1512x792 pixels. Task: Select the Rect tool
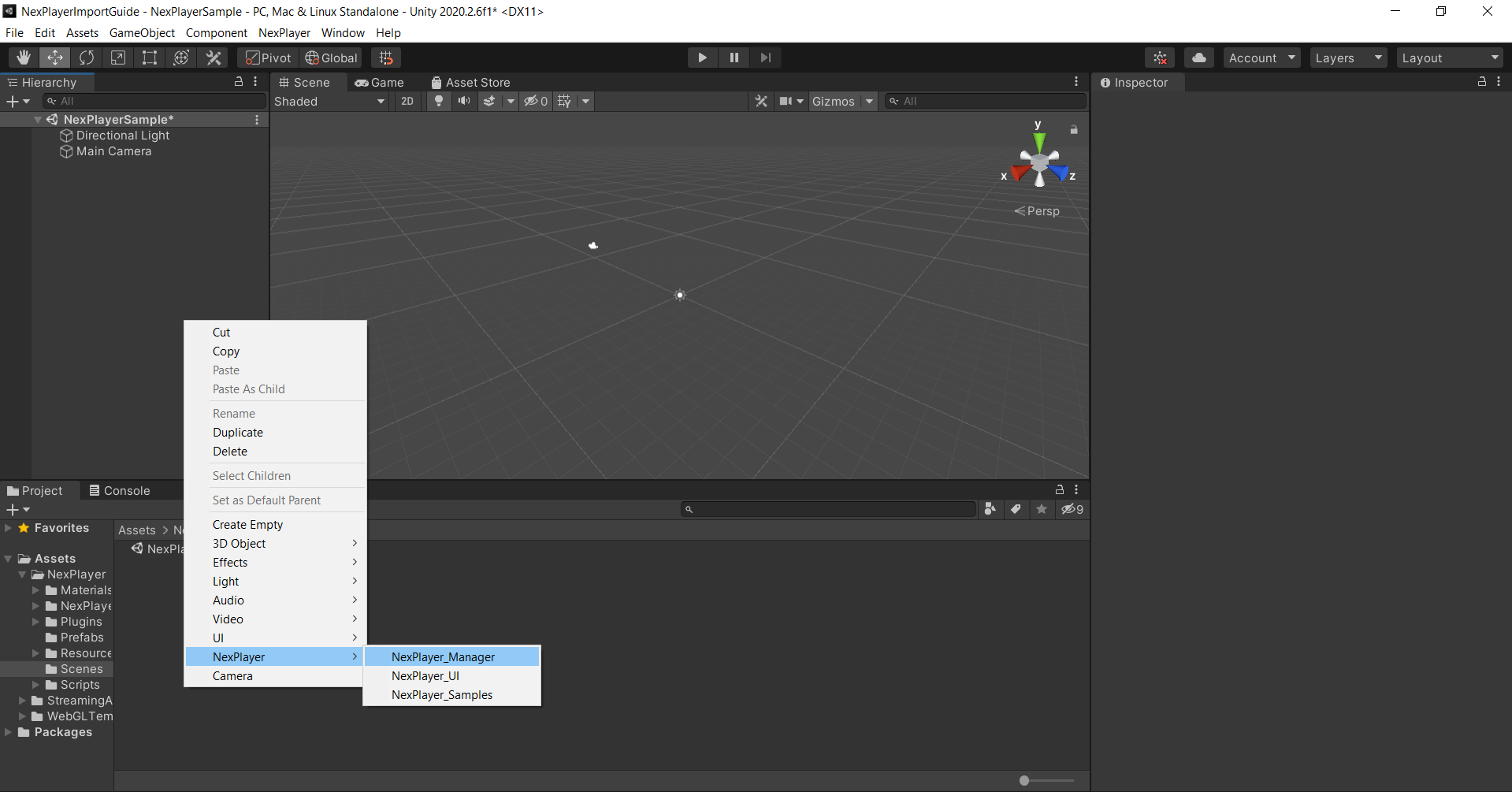(150, 58)
